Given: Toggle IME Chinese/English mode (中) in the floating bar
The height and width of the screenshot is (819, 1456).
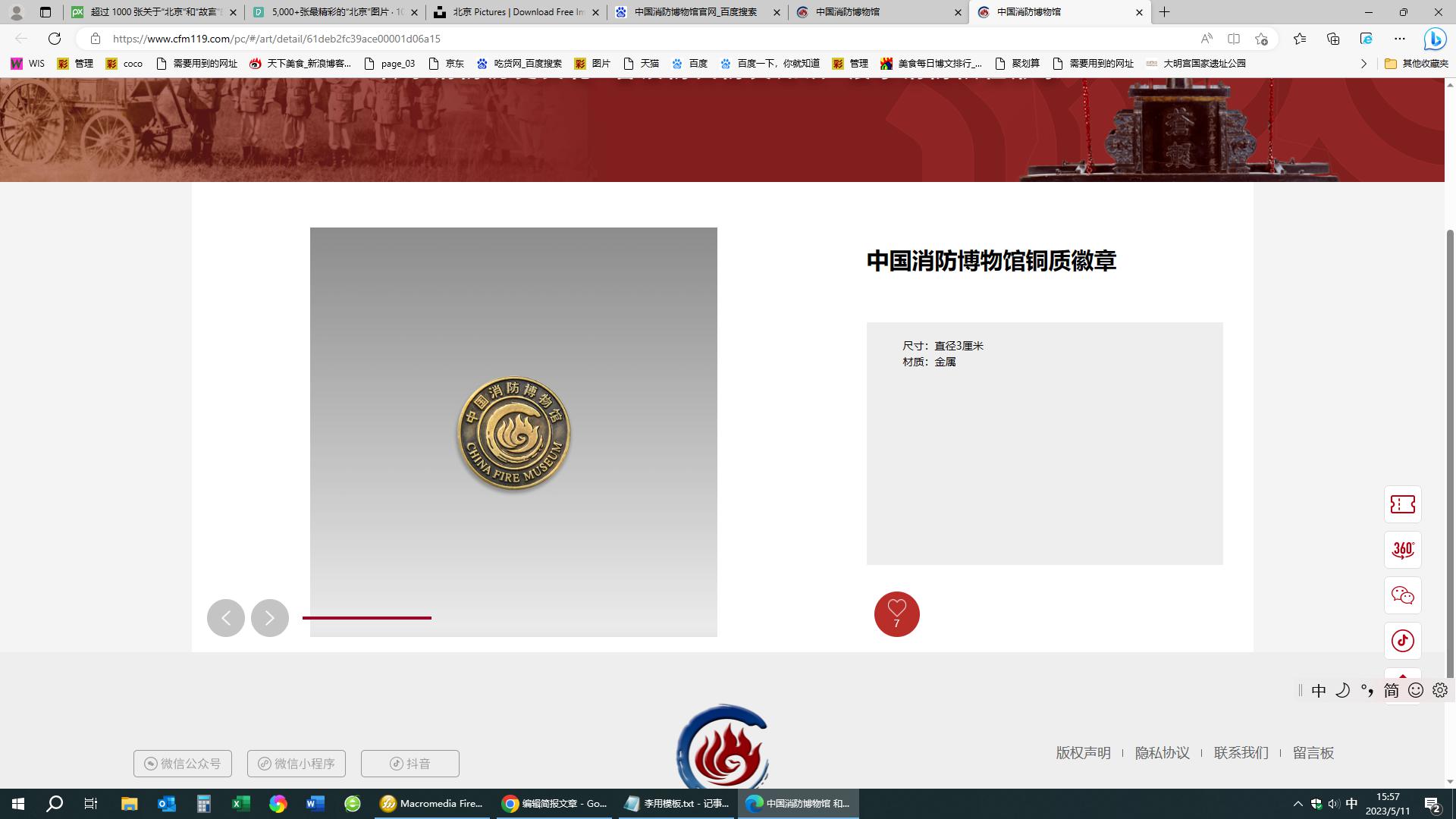Looking at the screenshot, I should tap(1319, 690).
